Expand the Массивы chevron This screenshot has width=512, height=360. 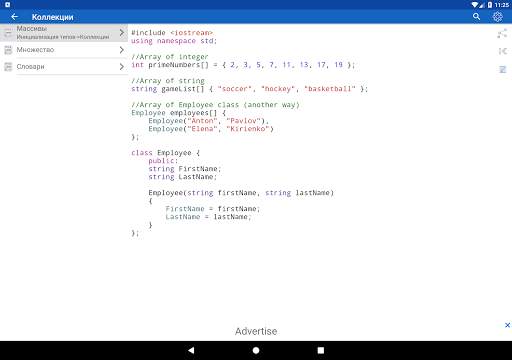point(122,33)
